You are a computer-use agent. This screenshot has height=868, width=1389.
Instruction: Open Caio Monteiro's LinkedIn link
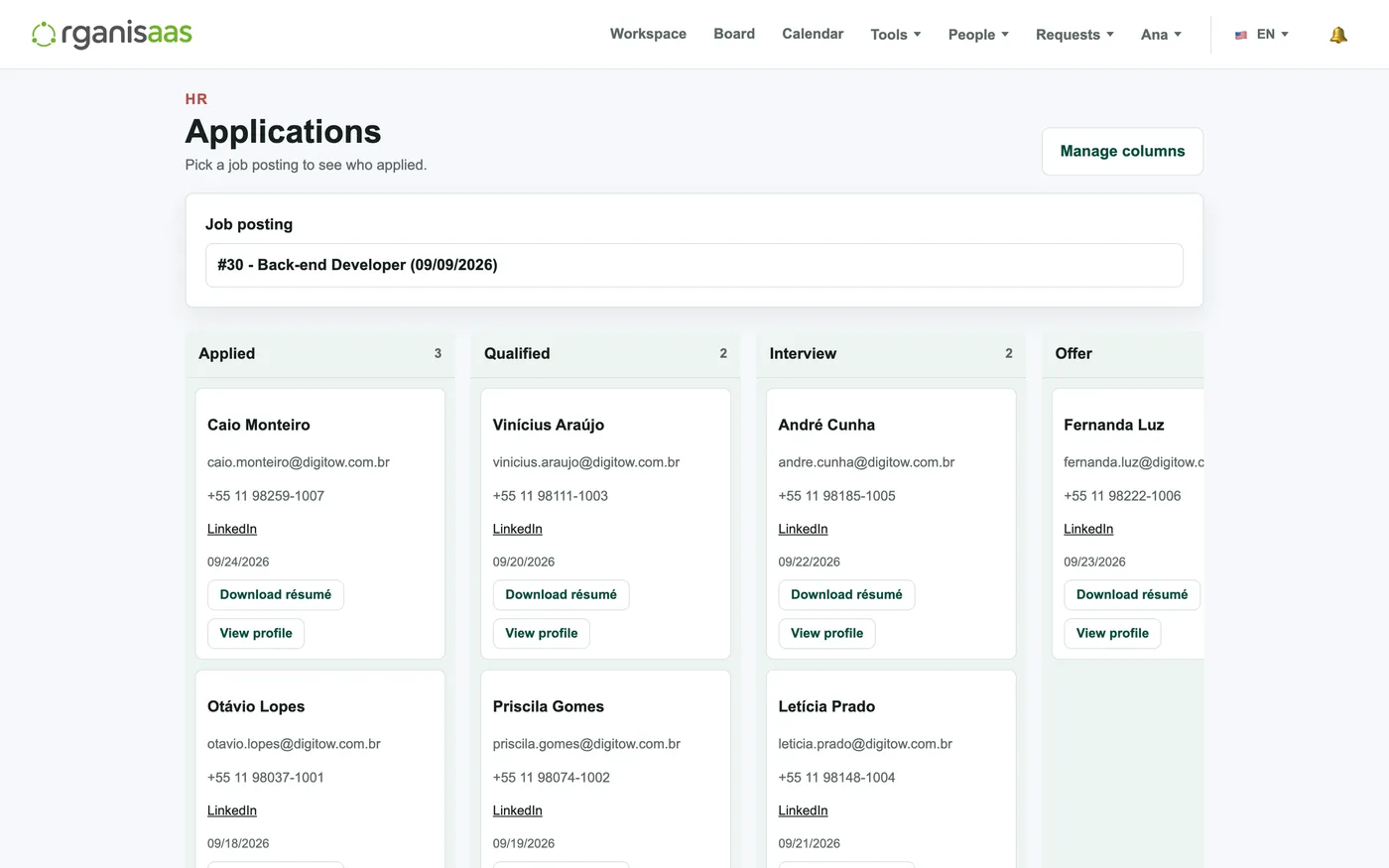click(232, 529)
